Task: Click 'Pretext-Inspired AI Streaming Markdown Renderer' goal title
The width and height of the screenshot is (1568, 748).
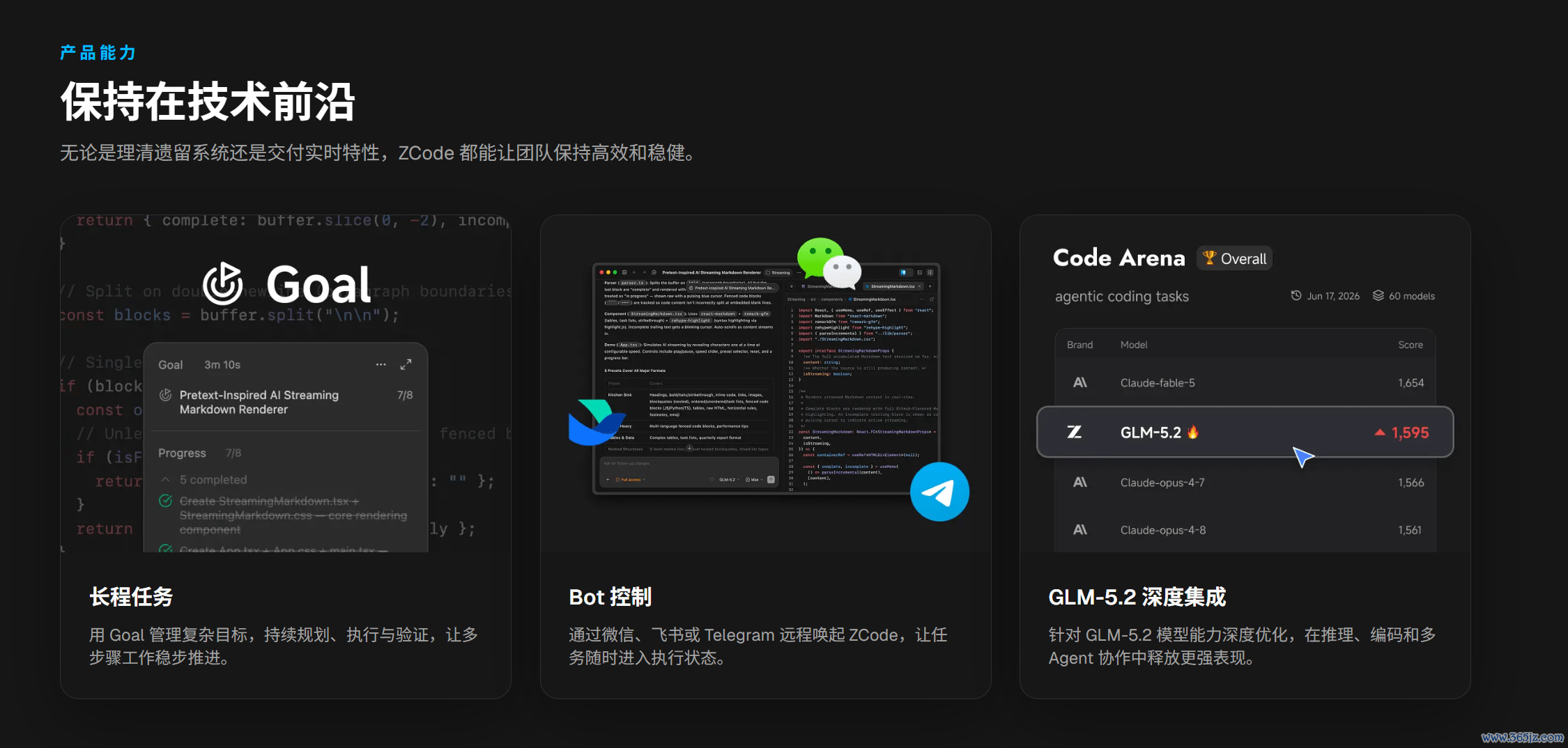Action: pos(259,402)
